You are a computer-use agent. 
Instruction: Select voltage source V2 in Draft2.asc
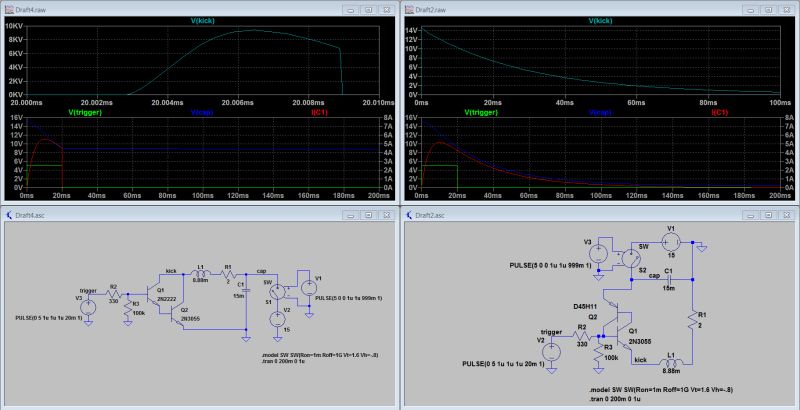pos(552,352)
